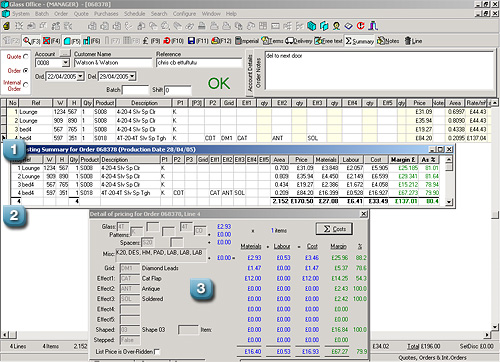The width and height of the screenshot is (500, 362).
Task: Click the Glass Office cube icon beside System menu
Action: tap(6, 14)
